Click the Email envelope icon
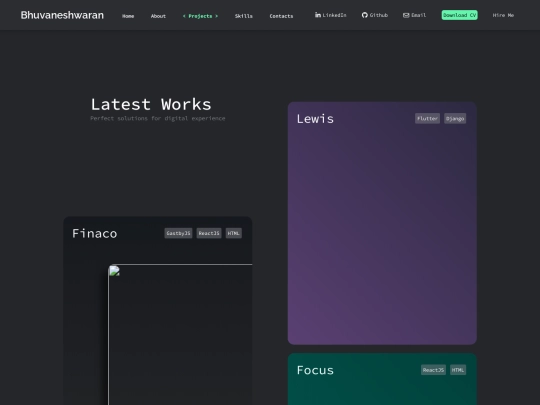Image resolution: width=540 pixels, height=405 pixels. (x=406, y=15)
